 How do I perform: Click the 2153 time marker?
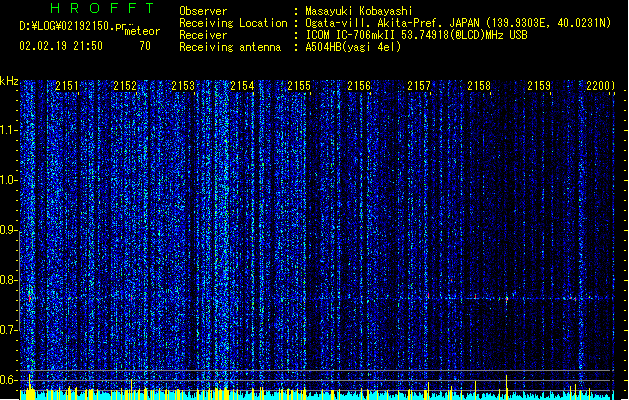coord(183,86)
